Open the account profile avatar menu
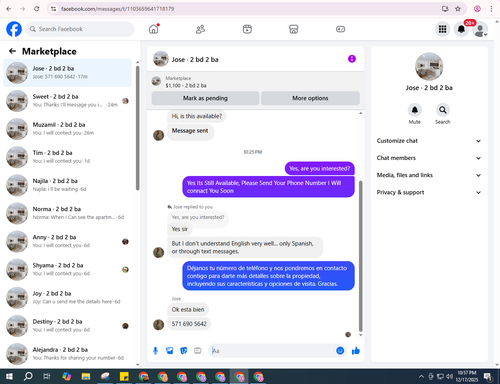500x384 pixels. point(480,29)
